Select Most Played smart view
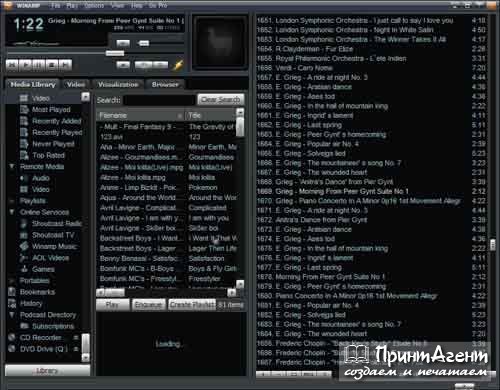 coord(51,110)
